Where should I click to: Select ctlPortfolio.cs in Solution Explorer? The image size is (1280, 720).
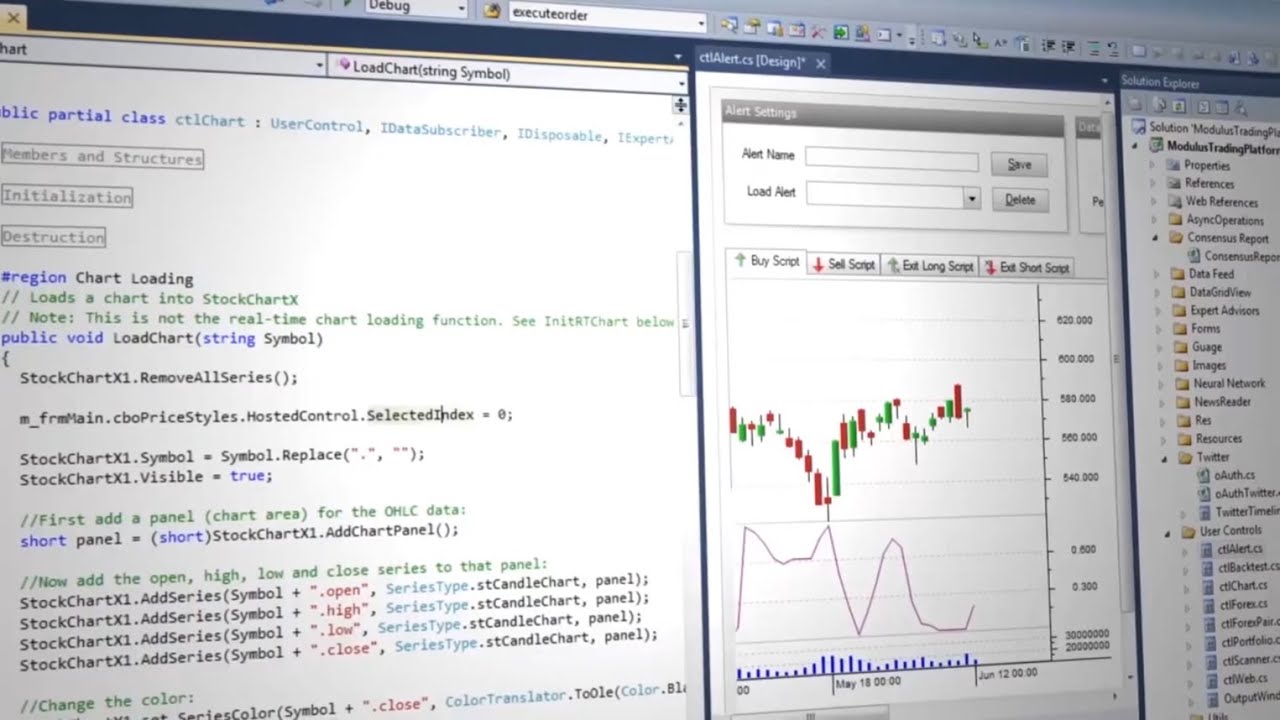pos(1250,641)
